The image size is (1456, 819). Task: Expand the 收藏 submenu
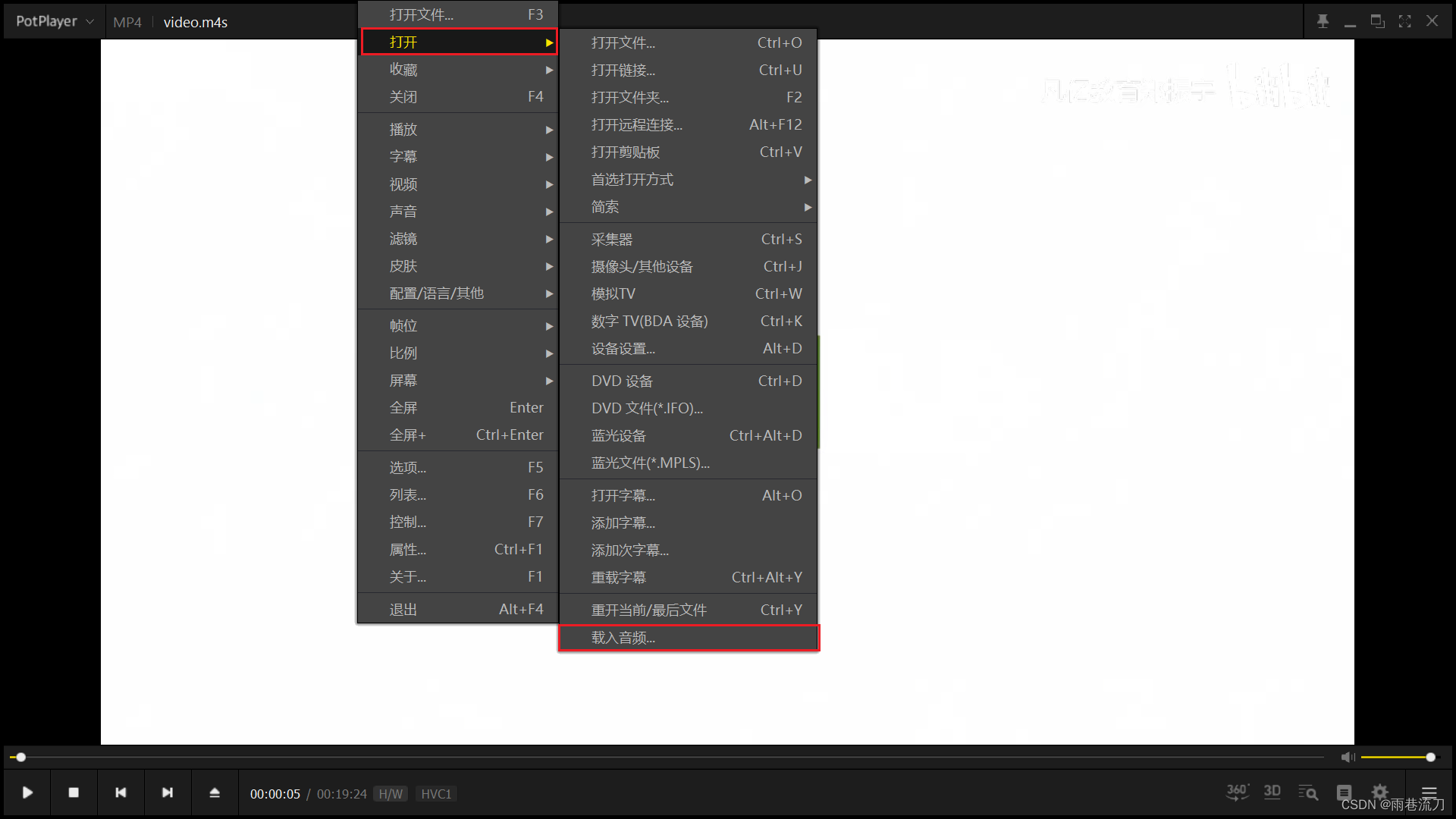[x=459, y=70]
